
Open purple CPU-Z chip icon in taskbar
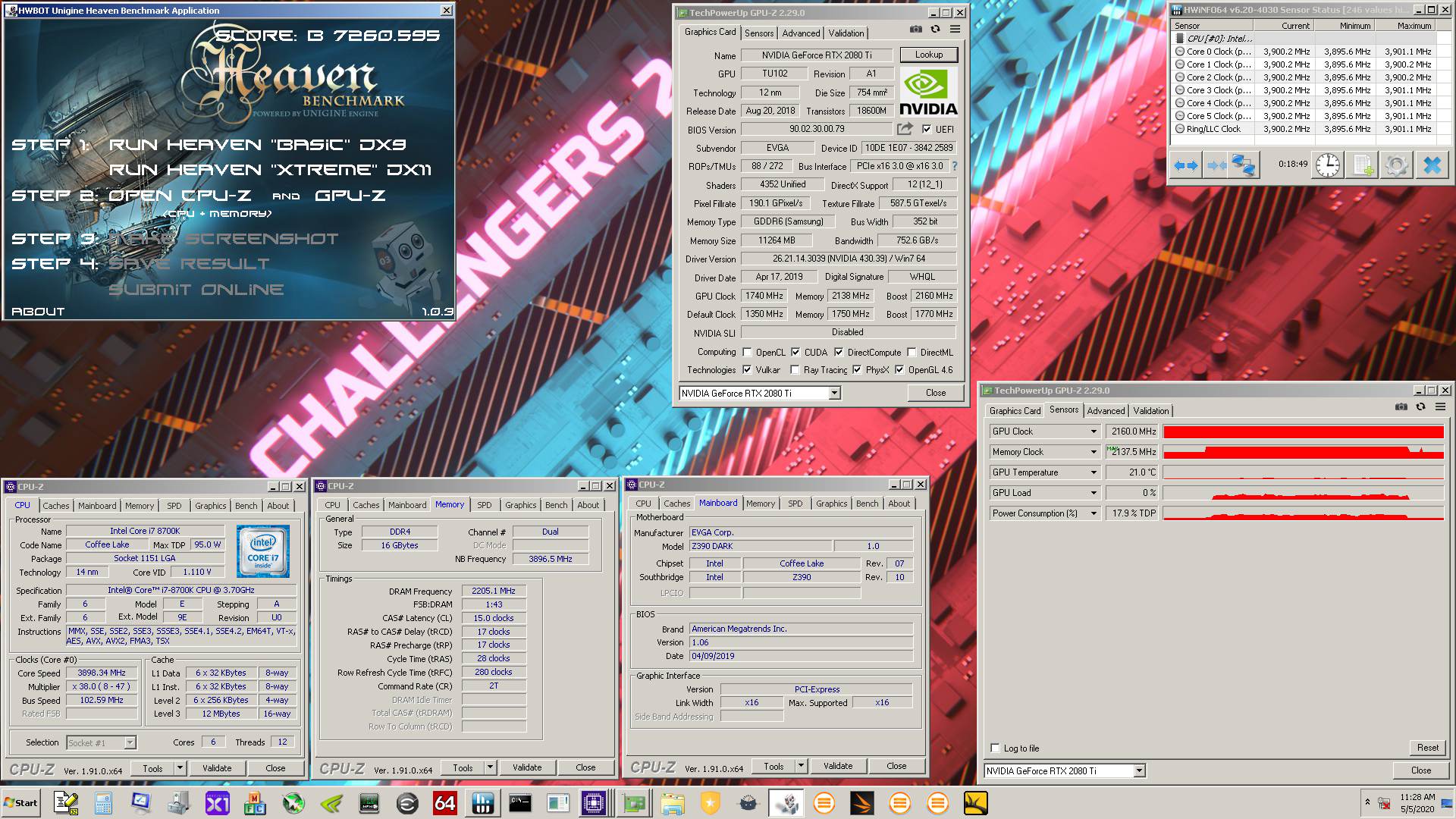tap(594, 803)
